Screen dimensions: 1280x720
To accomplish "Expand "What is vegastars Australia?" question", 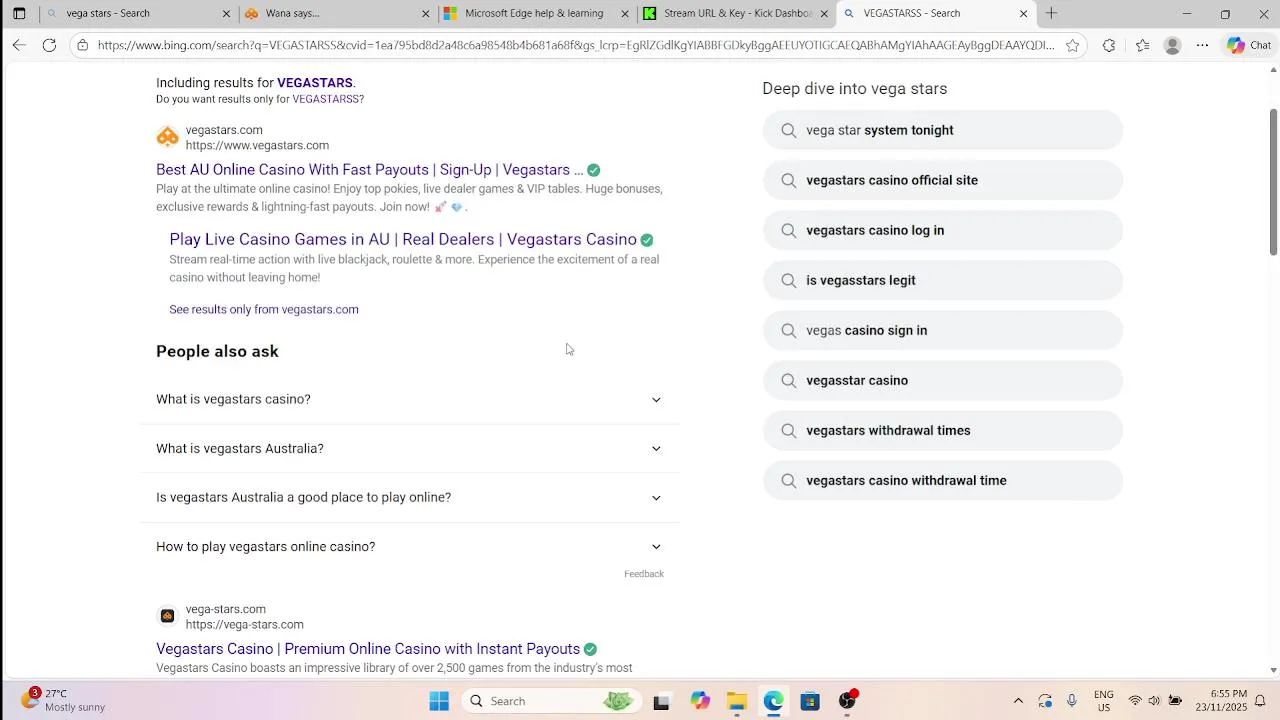I will point(410,448).
